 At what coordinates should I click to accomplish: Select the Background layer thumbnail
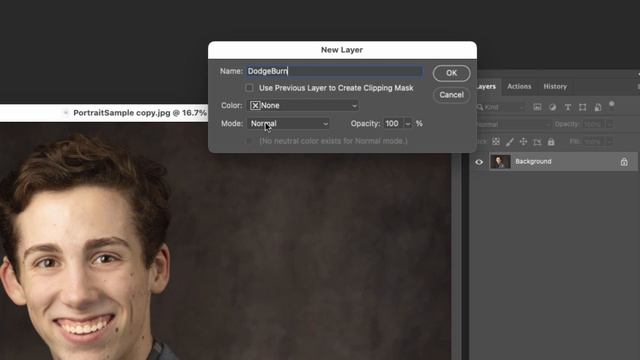(500, 162)
